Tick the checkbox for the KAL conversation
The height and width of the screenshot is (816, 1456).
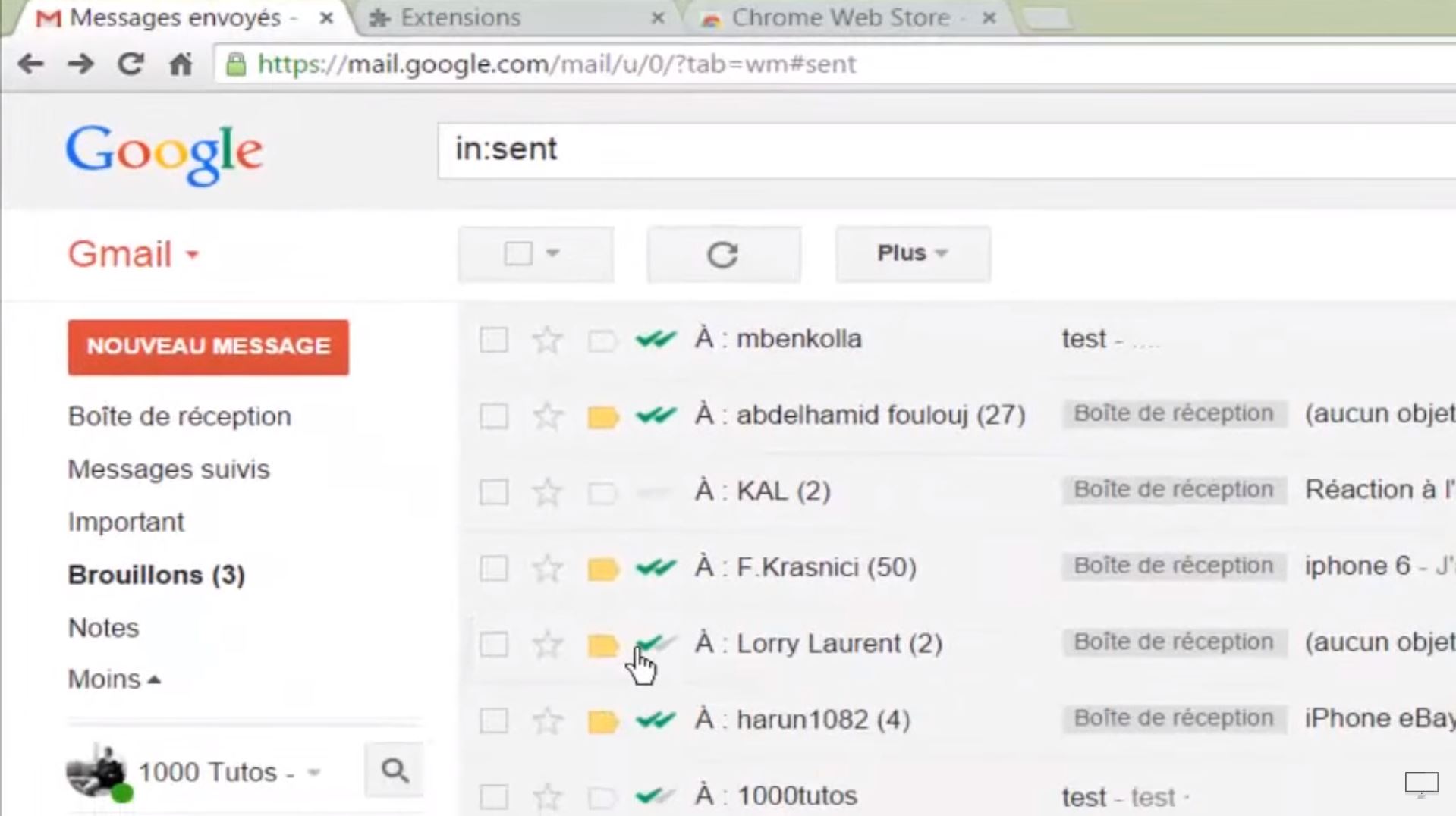[x=494, y=492]
